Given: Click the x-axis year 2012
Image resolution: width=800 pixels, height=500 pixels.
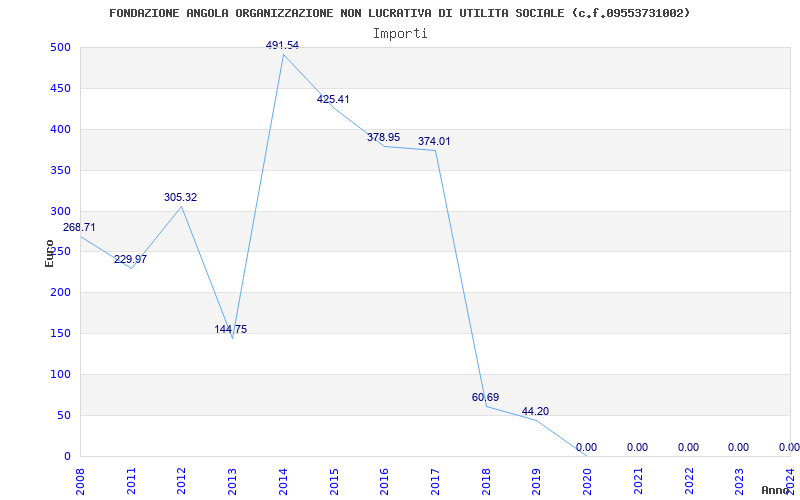Looking at the screenshot, I should click(x=182, y=481).
